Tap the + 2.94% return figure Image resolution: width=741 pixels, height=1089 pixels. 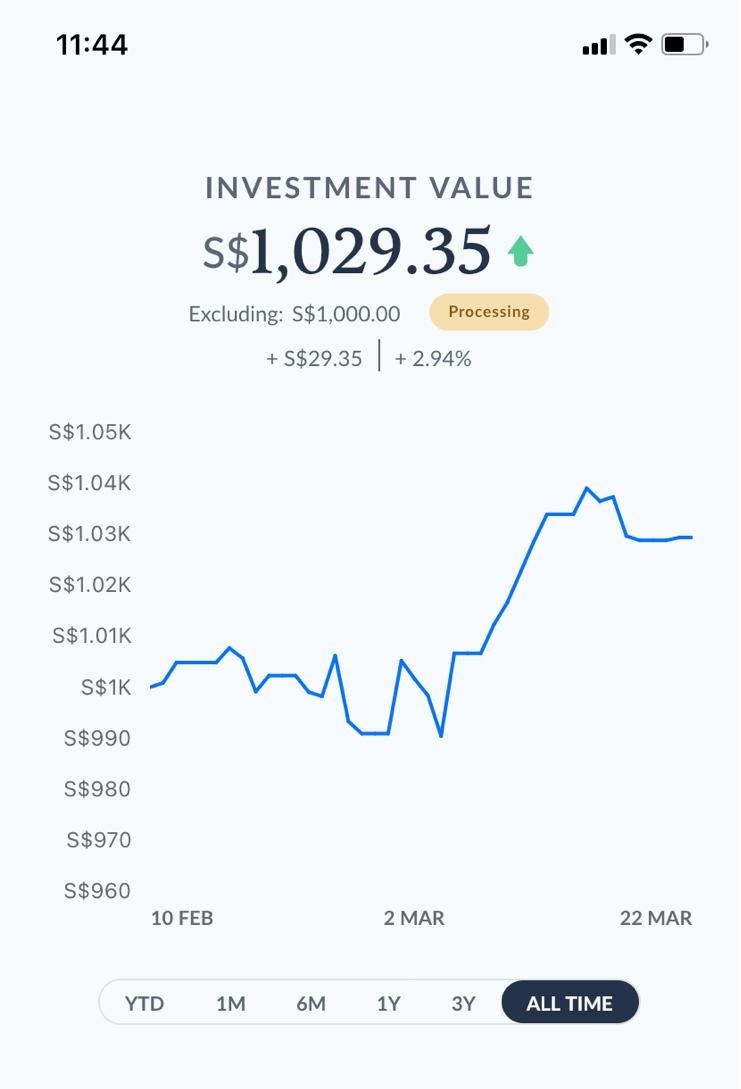pyautogui.click(x=433, y=358)
